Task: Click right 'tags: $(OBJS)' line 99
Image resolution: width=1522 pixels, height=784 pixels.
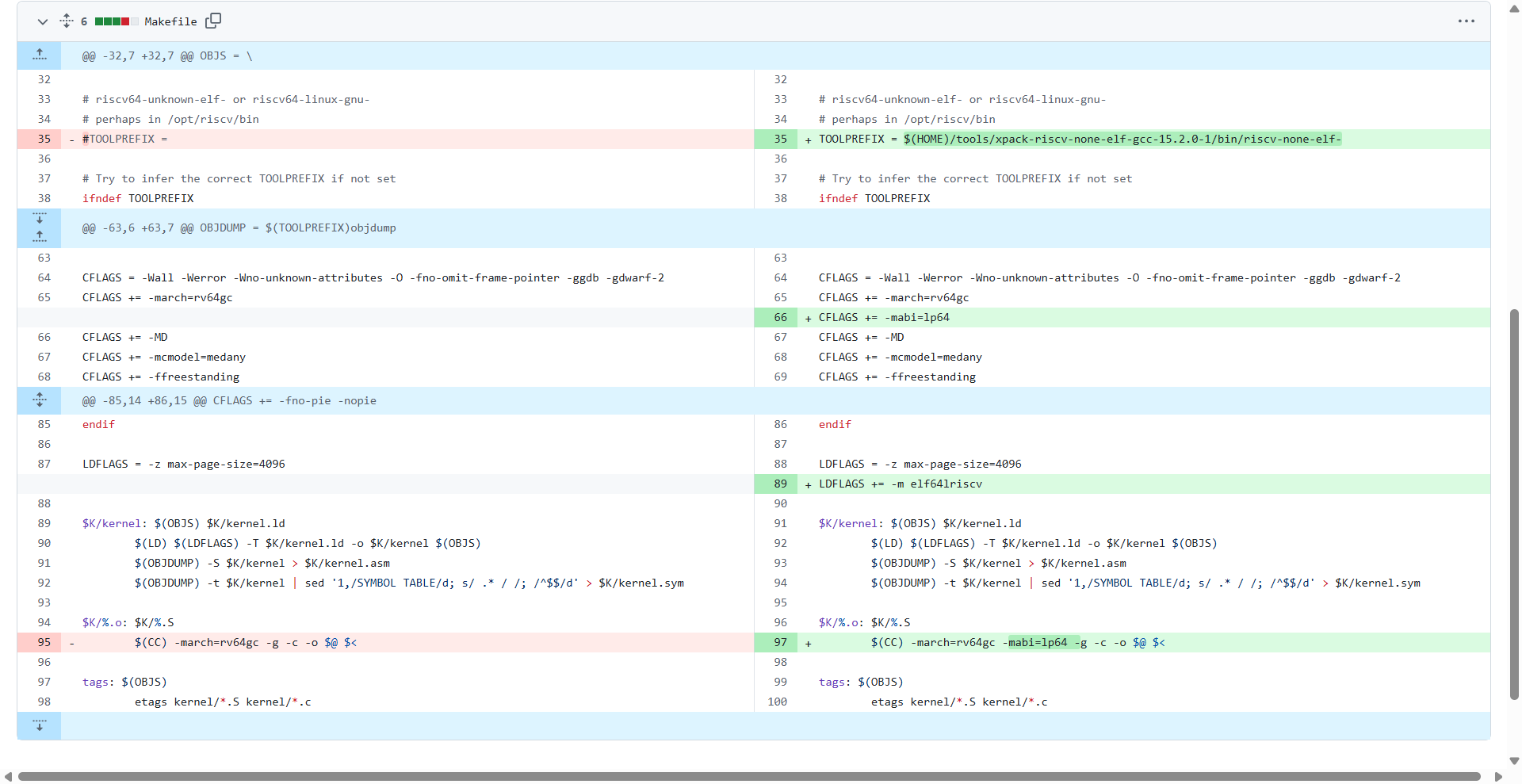Action: point(861,682)
